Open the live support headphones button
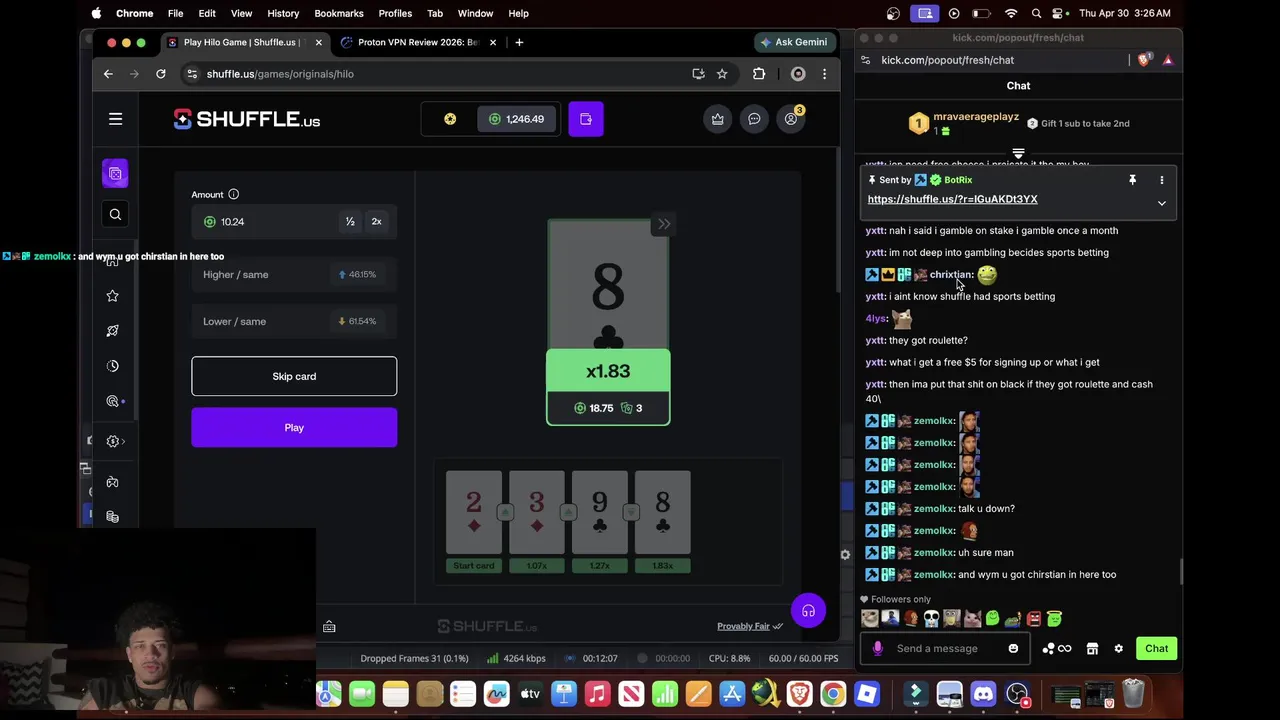The height and width of the screenshot is (720, 1280). (x=808, y=611)
